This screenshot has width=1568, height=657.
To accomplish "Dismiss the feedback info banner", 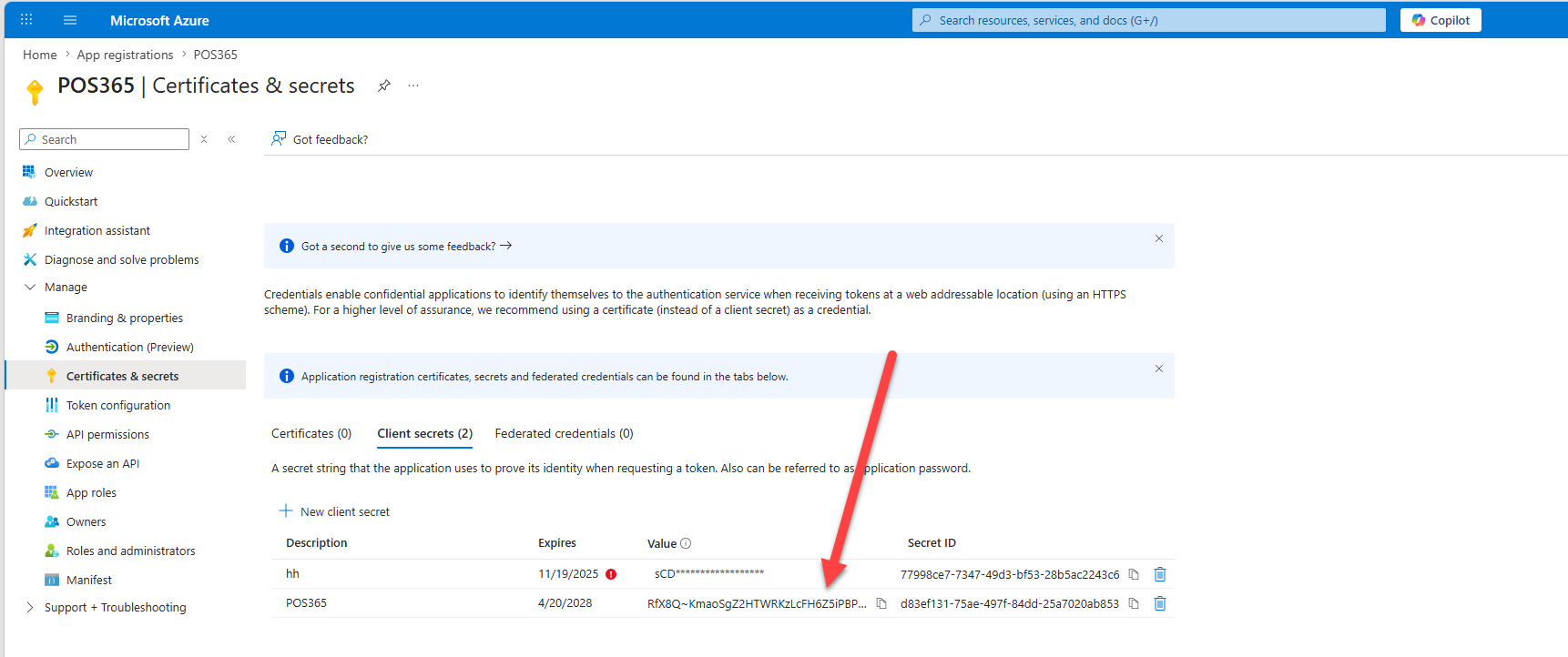I will [x=1159, y=238].
